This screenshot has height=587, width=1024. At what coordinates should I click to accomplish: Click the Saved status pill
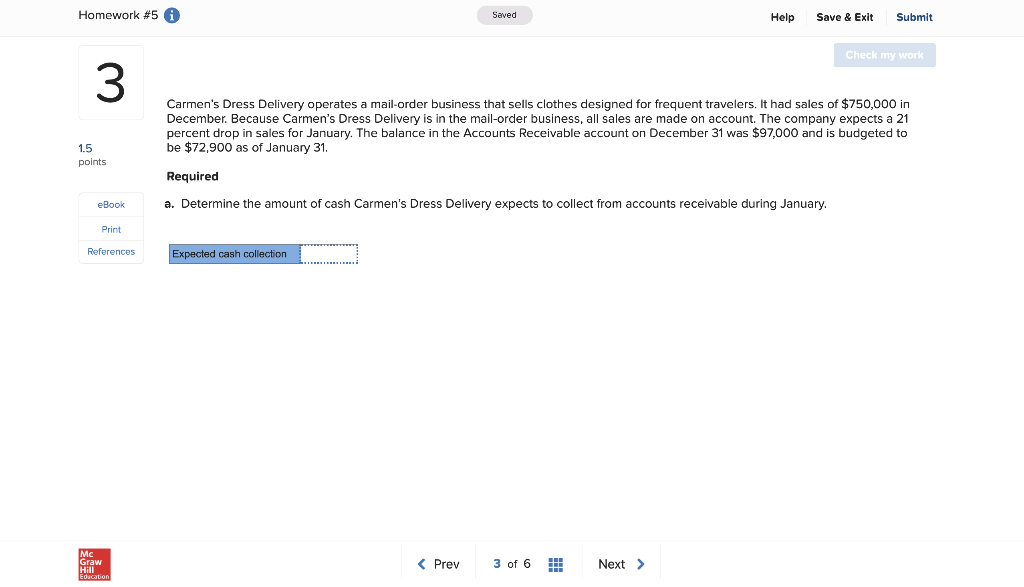(504, 14)
